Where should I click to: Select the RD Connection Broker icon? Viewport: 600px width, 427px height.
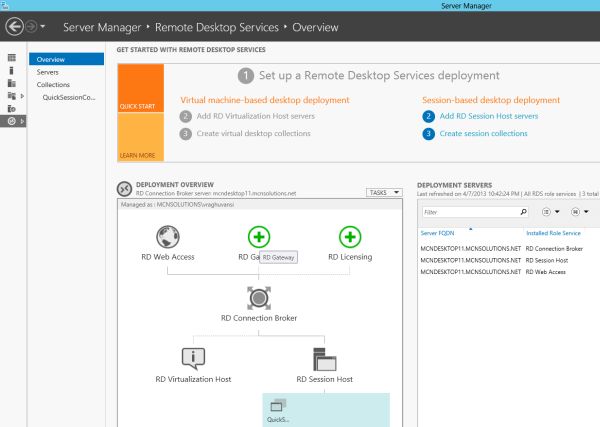point(259,297)
